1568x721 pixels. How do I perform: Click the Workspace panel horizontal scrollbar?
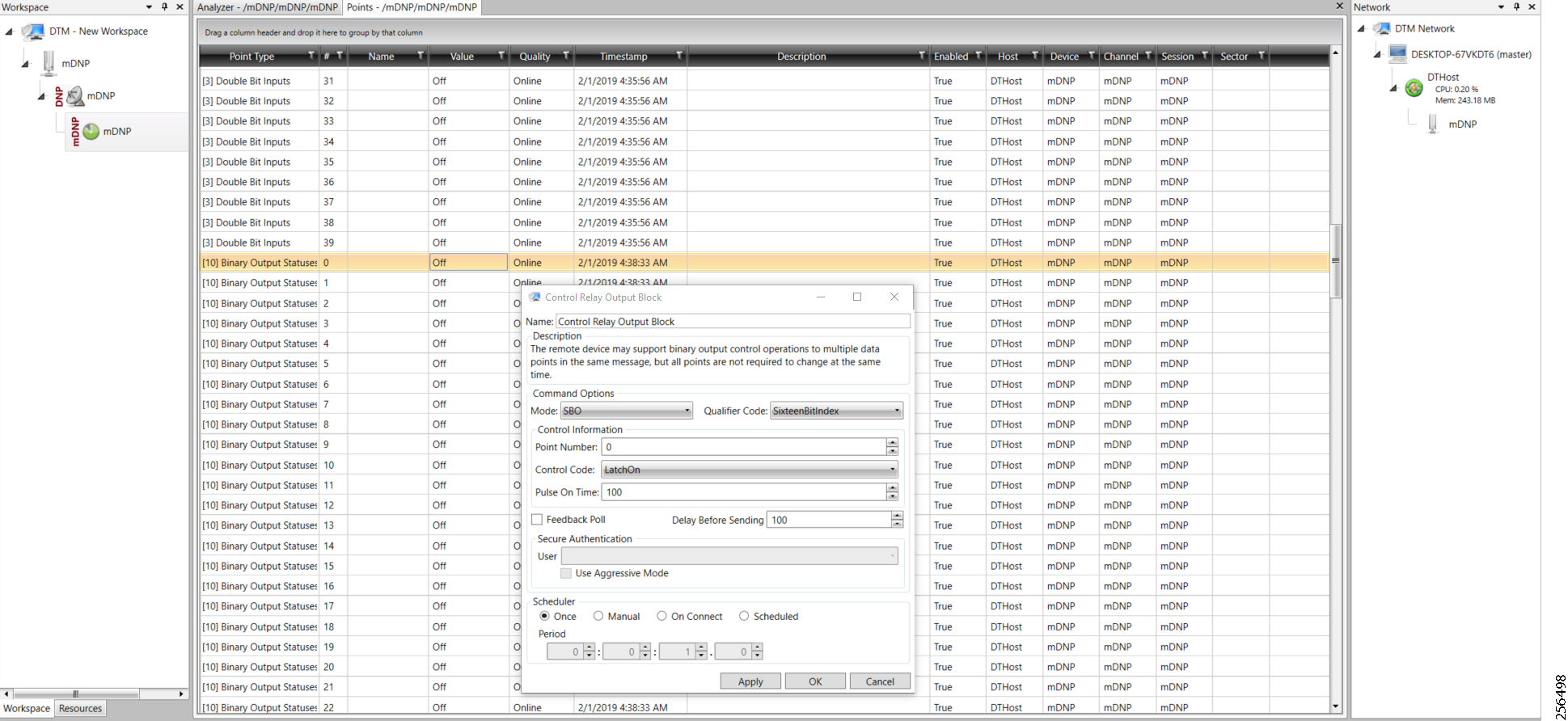[75, 694]
